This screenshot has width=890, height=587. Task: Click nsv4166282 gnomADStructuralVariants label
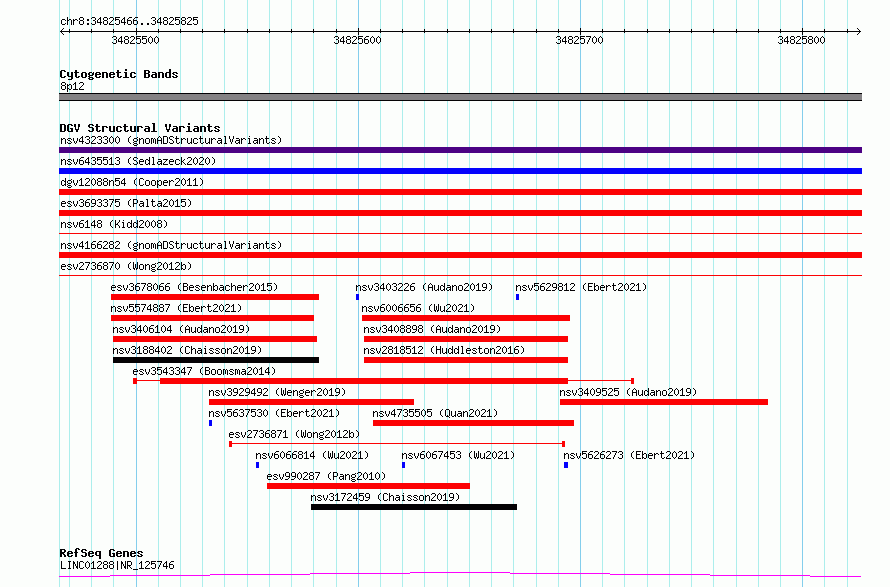[x=171, y=245]
